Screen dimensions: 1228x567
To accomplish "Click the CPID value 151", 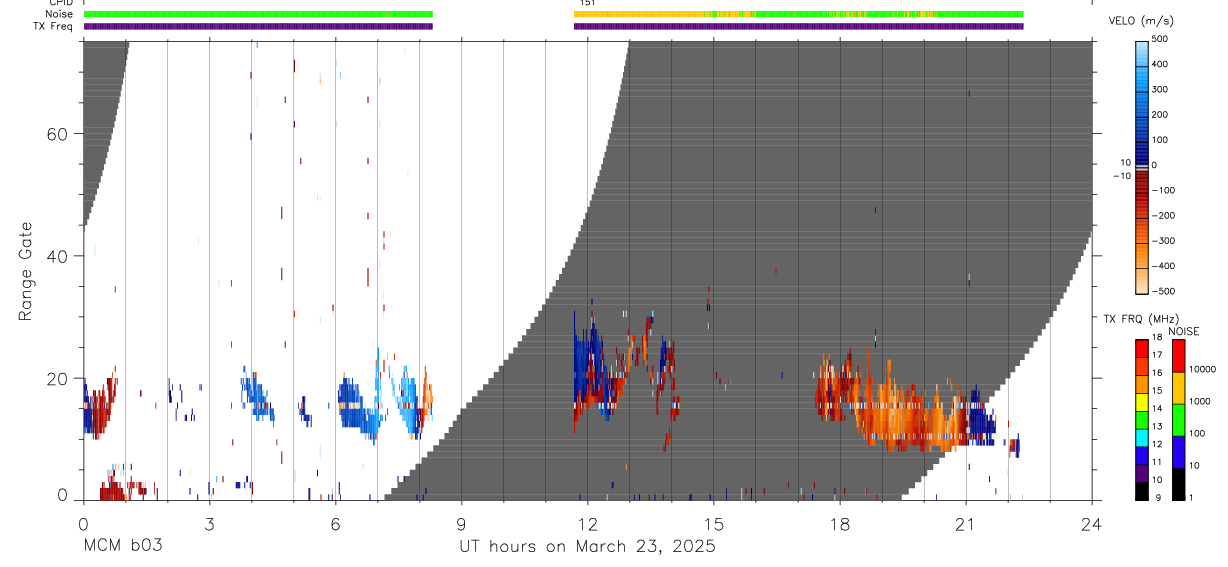I will [x=587, y=3].
